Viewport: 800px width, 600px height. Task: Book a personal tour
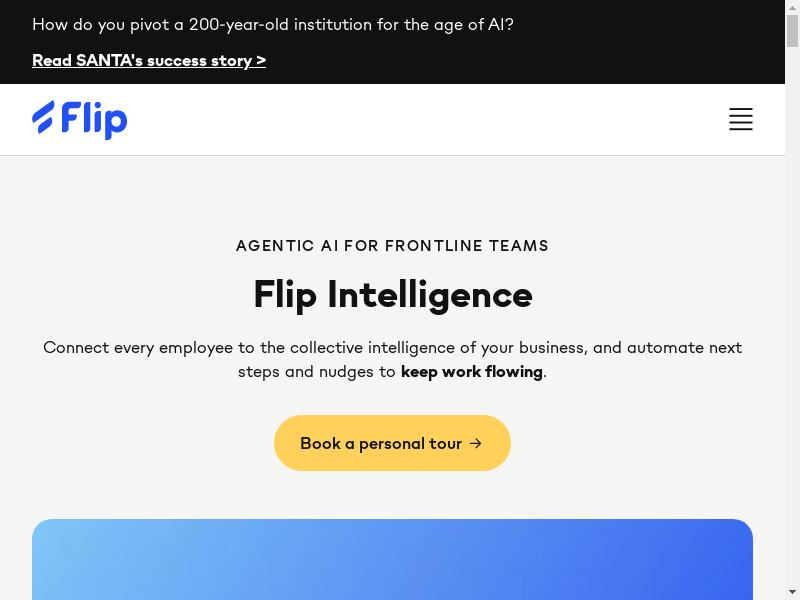tap(392, 443)
